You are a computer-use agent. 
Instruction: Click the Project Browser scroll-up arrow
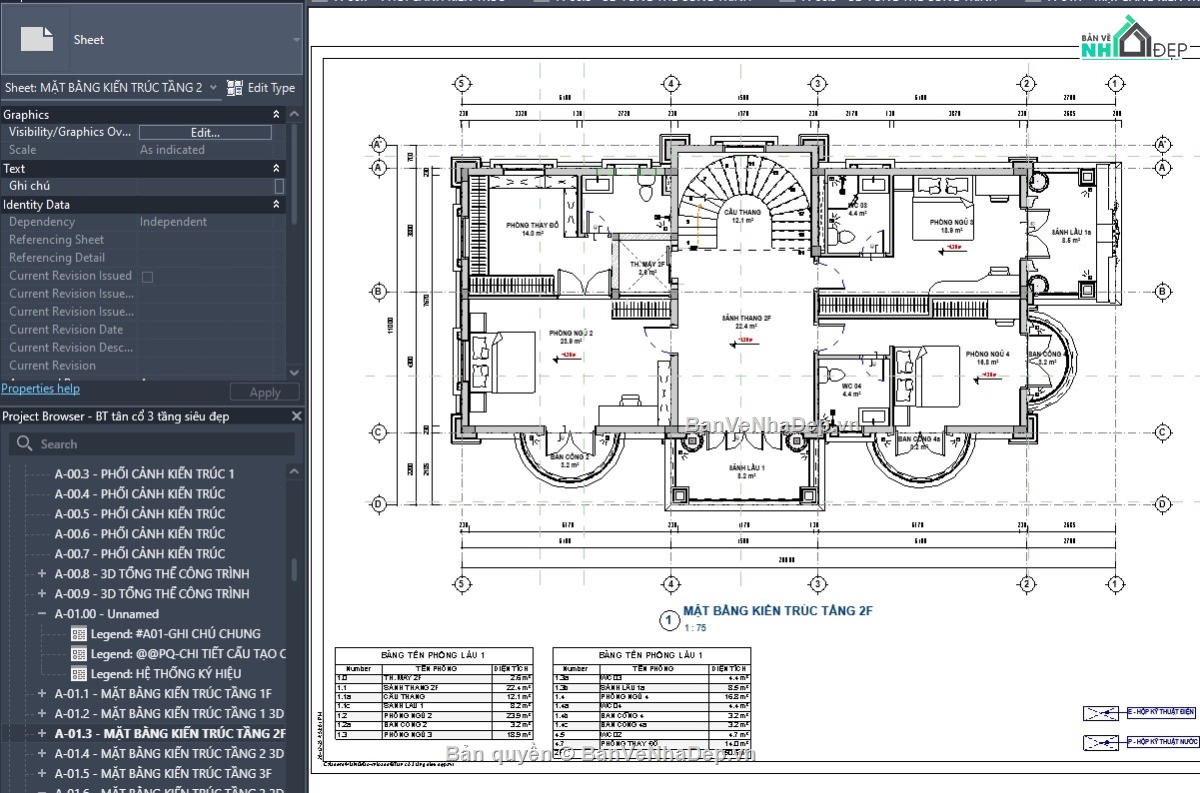(294, 472)
